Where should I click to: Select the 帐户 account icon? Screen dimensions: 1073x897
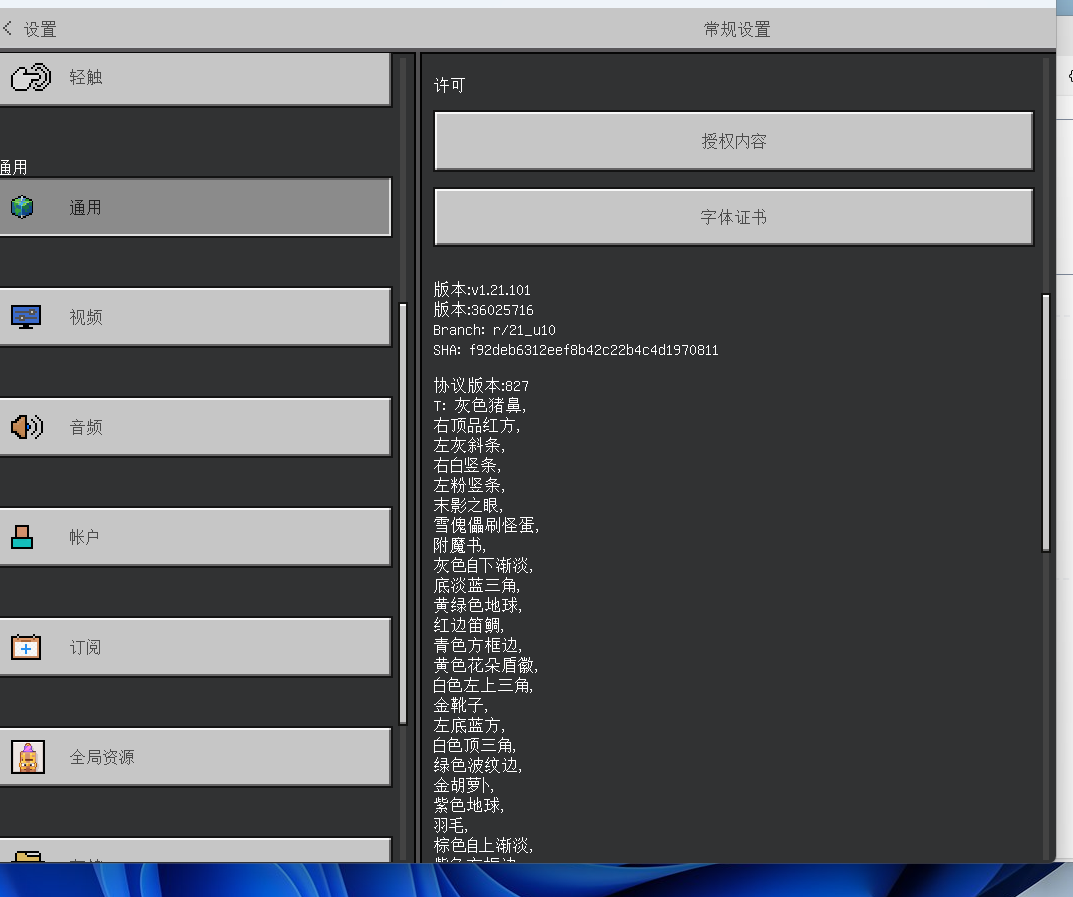pyautogui.click(x=22, y=537)
